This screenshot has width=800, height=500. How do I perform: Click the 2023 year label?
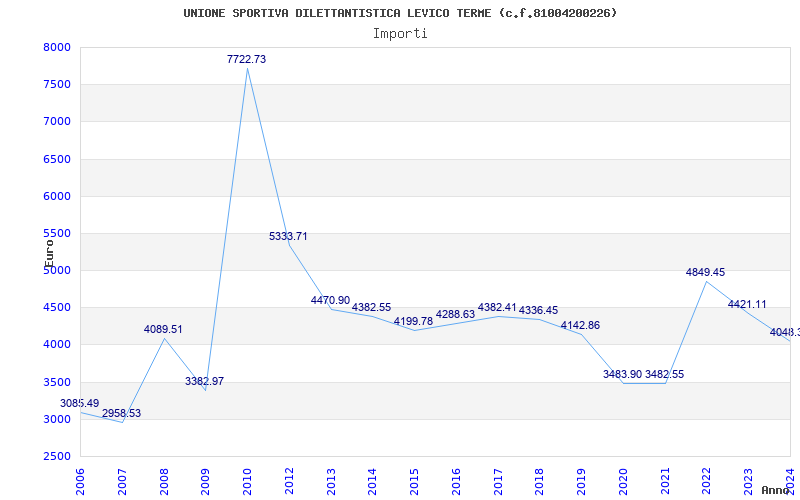click(748, 482)
